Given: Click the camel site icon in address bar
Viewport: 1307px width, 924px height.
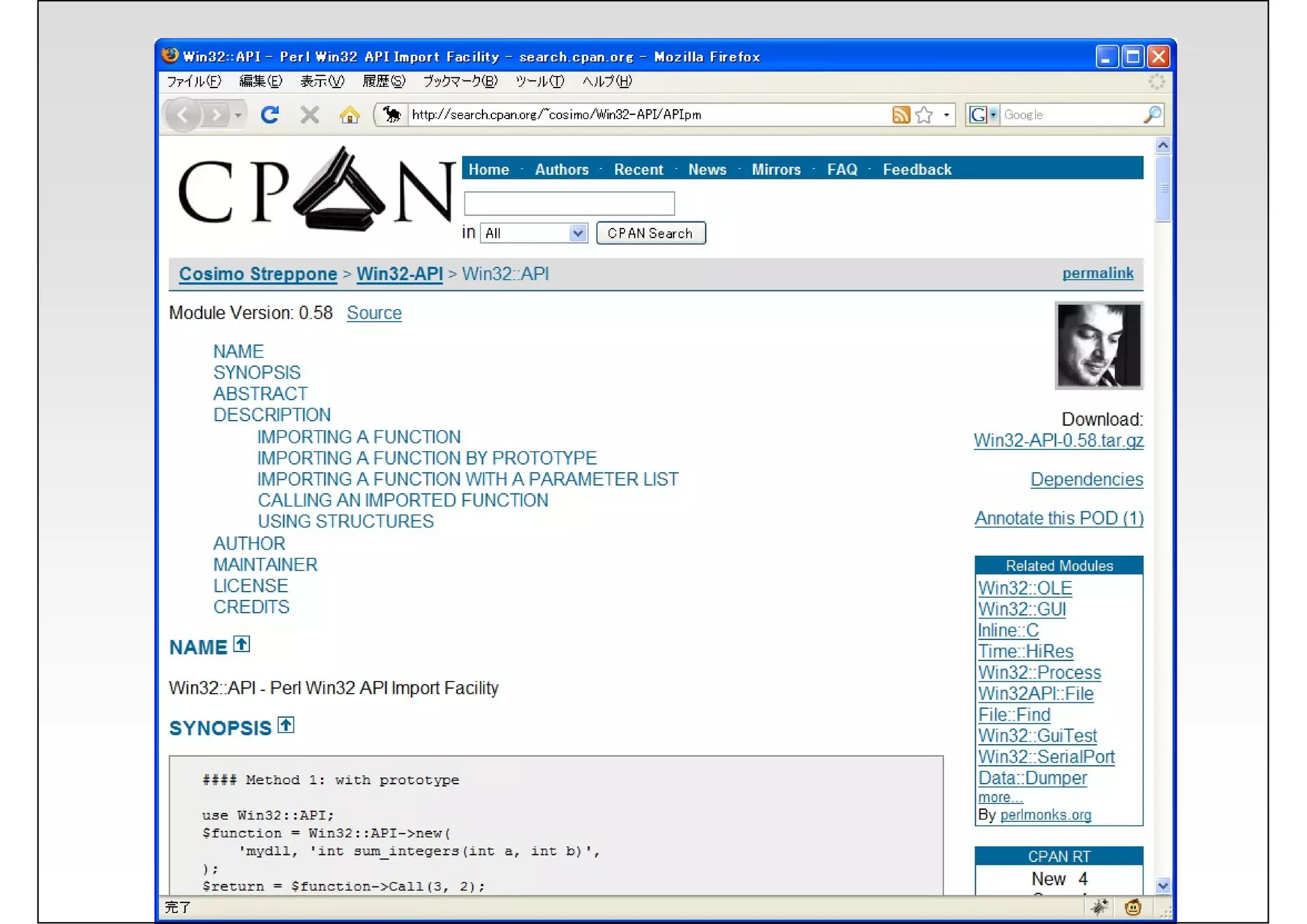Looking at the screenshot, I should tap(391, 115).
